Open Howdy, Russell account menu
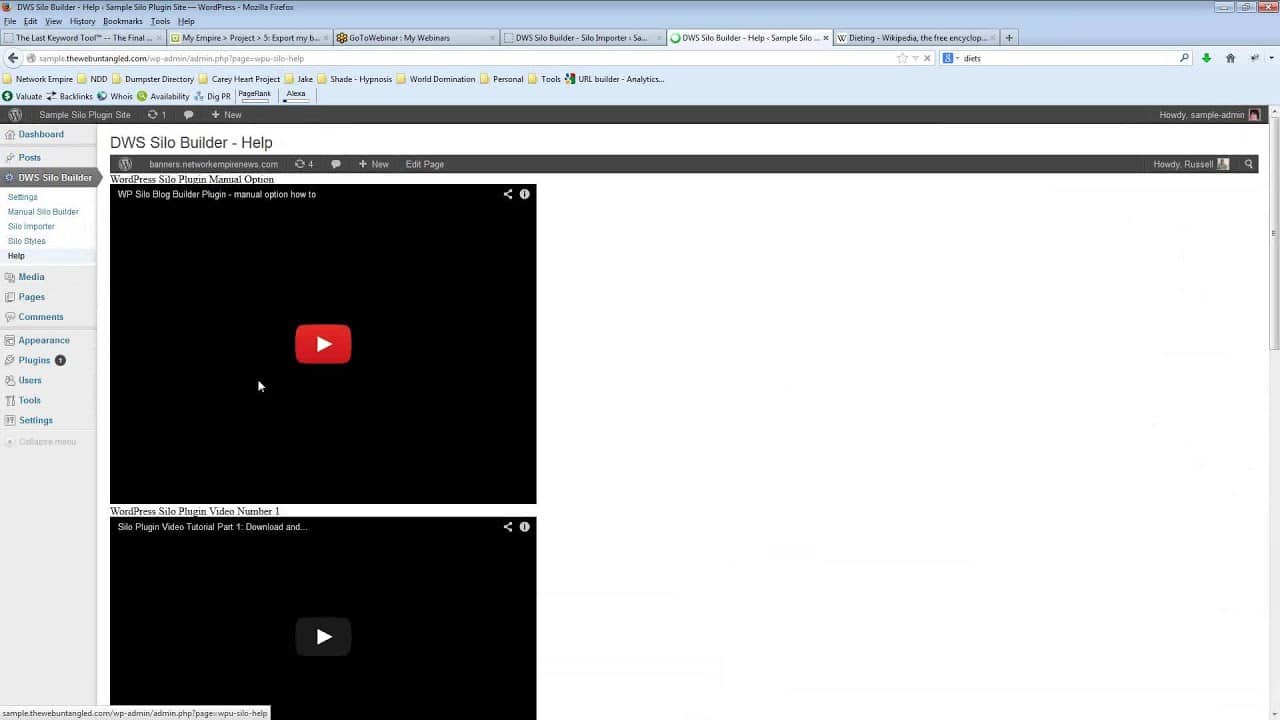Viewport: 1280px width, 720px height. point(1190,164)
